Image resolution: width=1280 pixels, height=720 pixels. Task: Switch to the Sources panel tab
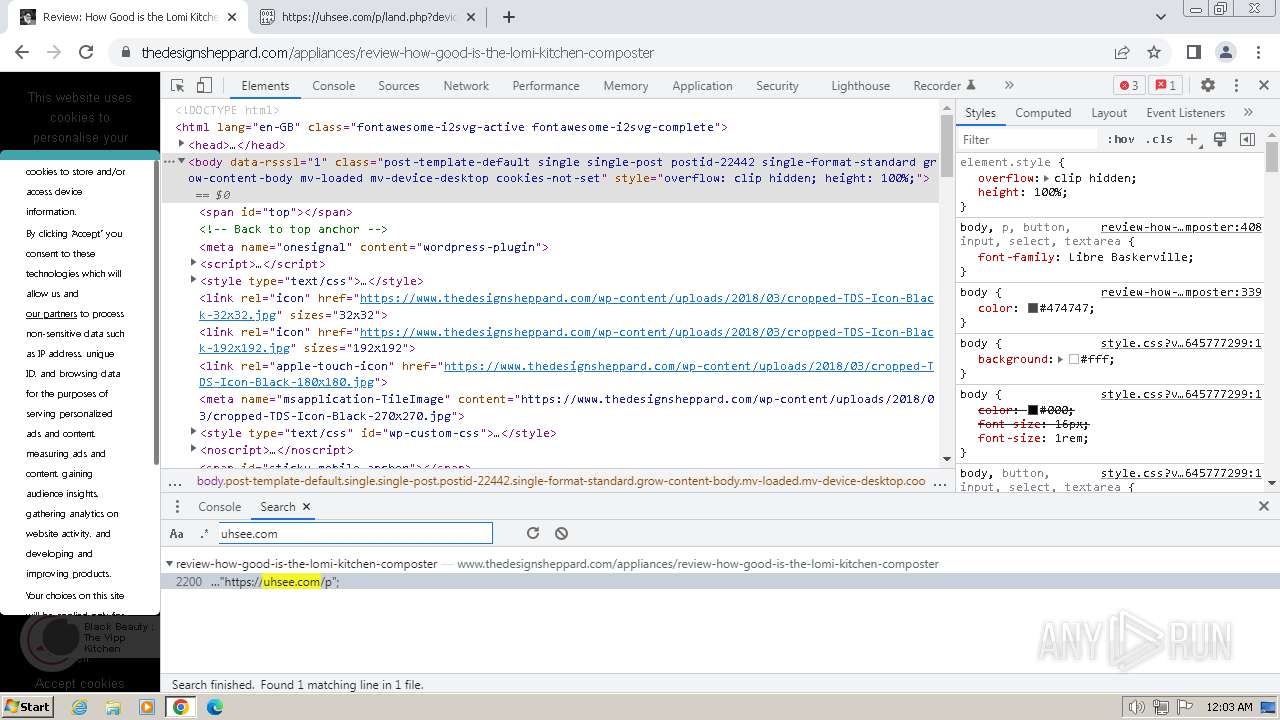[398, 86]
